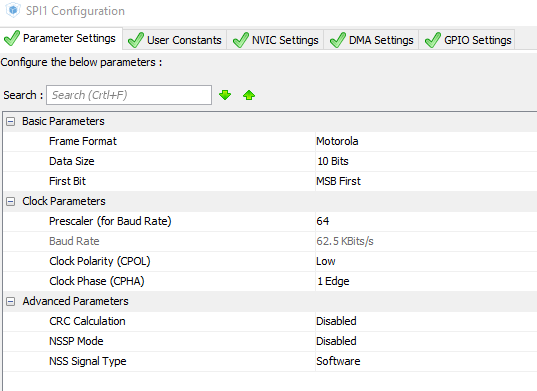Viewport: 537px width, 391px height.
Task: Select the CRC Calculation Disabled value
Action: [336, 321]
